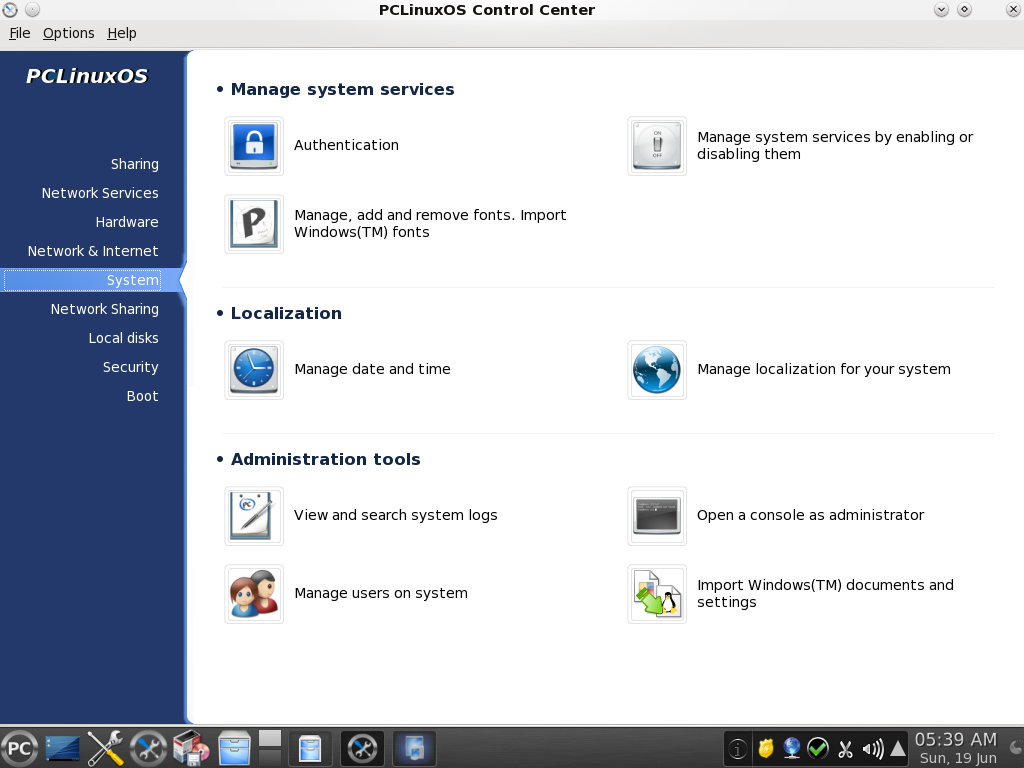This screenshot has height=768, width=1024.
Task: Open the file cabinet launcher in taskbar
Action: (x=234, y=748)
